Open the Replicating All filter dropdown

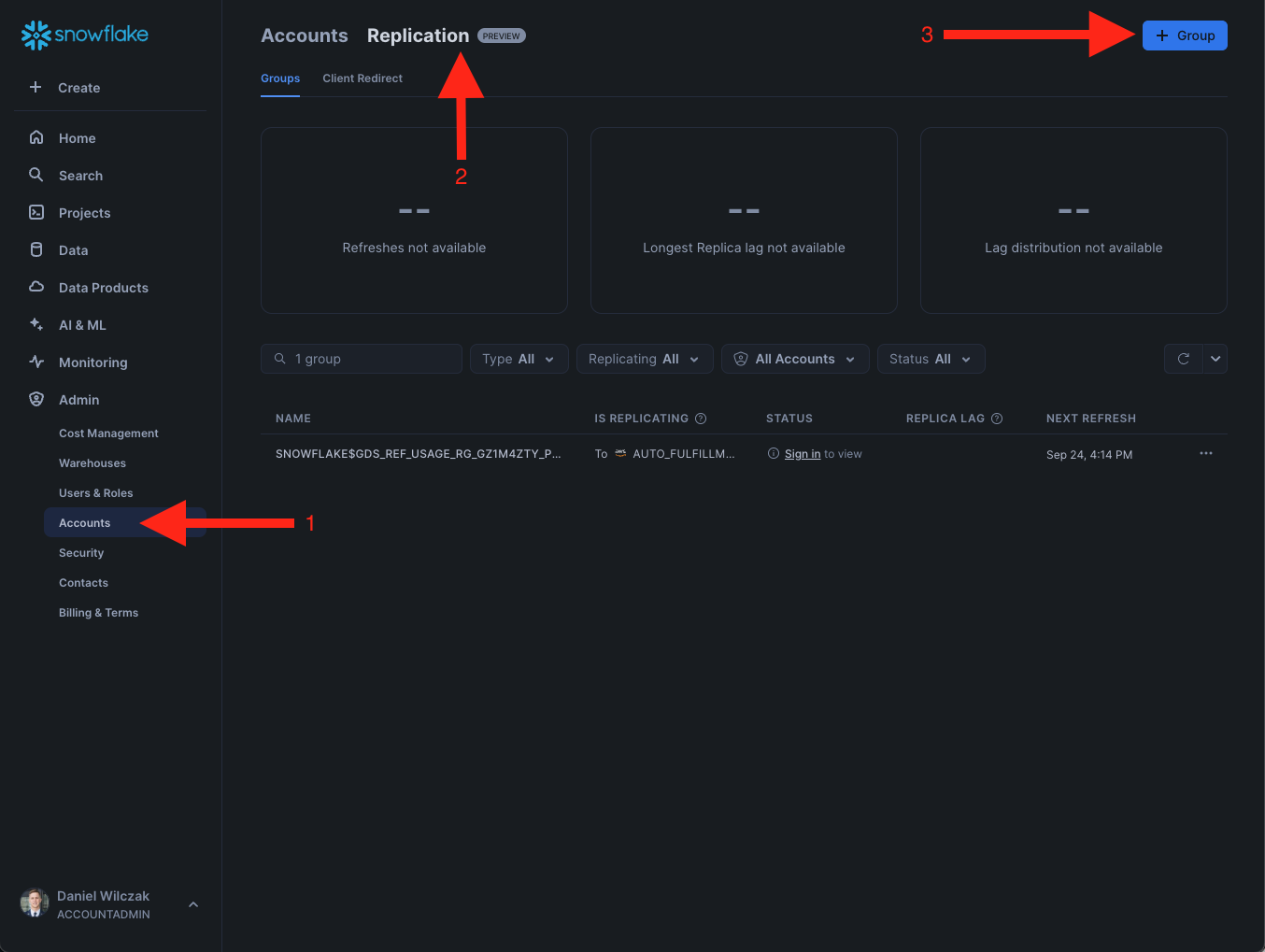645,359
